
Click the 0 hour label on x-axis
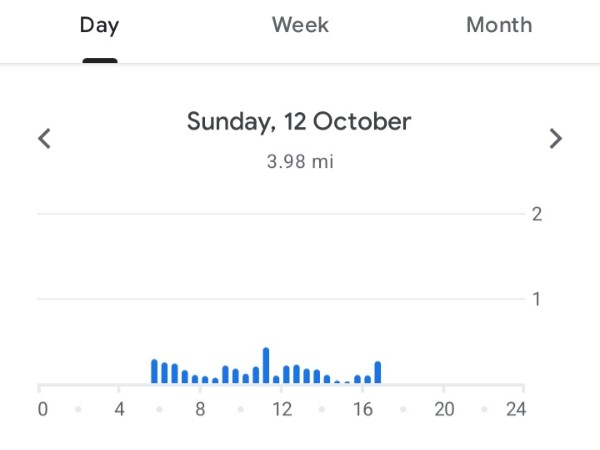pos(42,409)
